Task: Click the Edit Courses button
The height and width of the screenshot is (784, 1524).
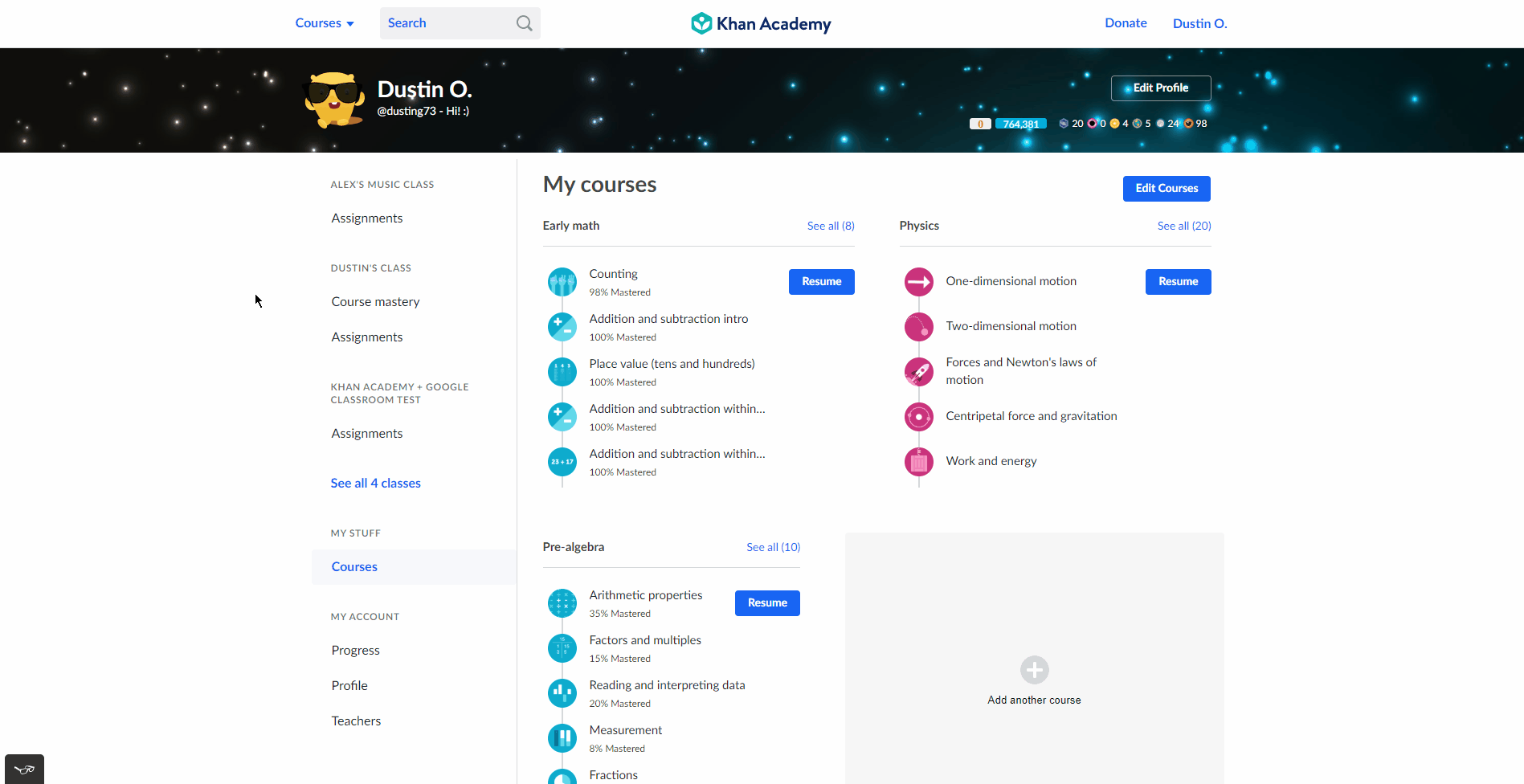Action: pos(1166,189)
